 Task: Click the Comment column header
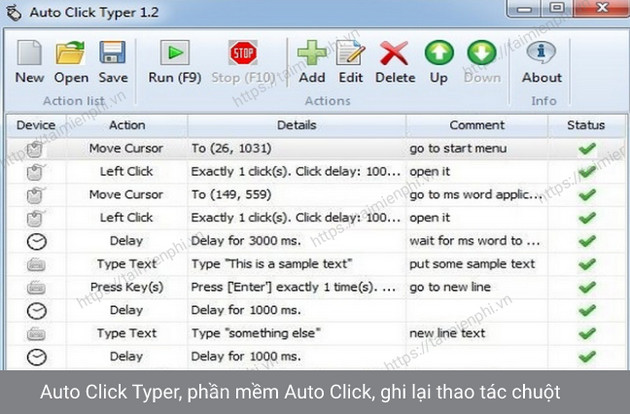477,125
